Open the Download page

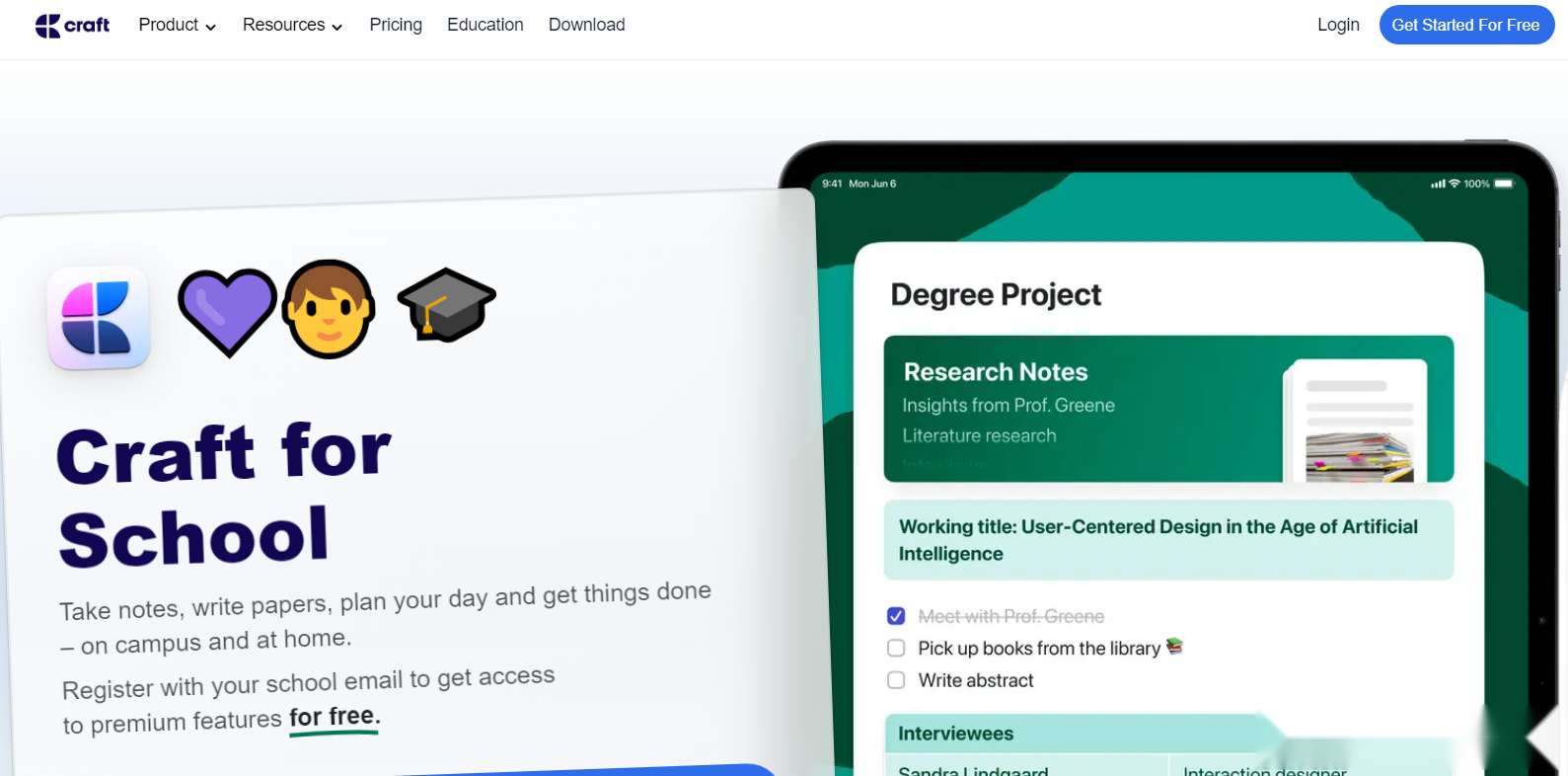(587, 25)
